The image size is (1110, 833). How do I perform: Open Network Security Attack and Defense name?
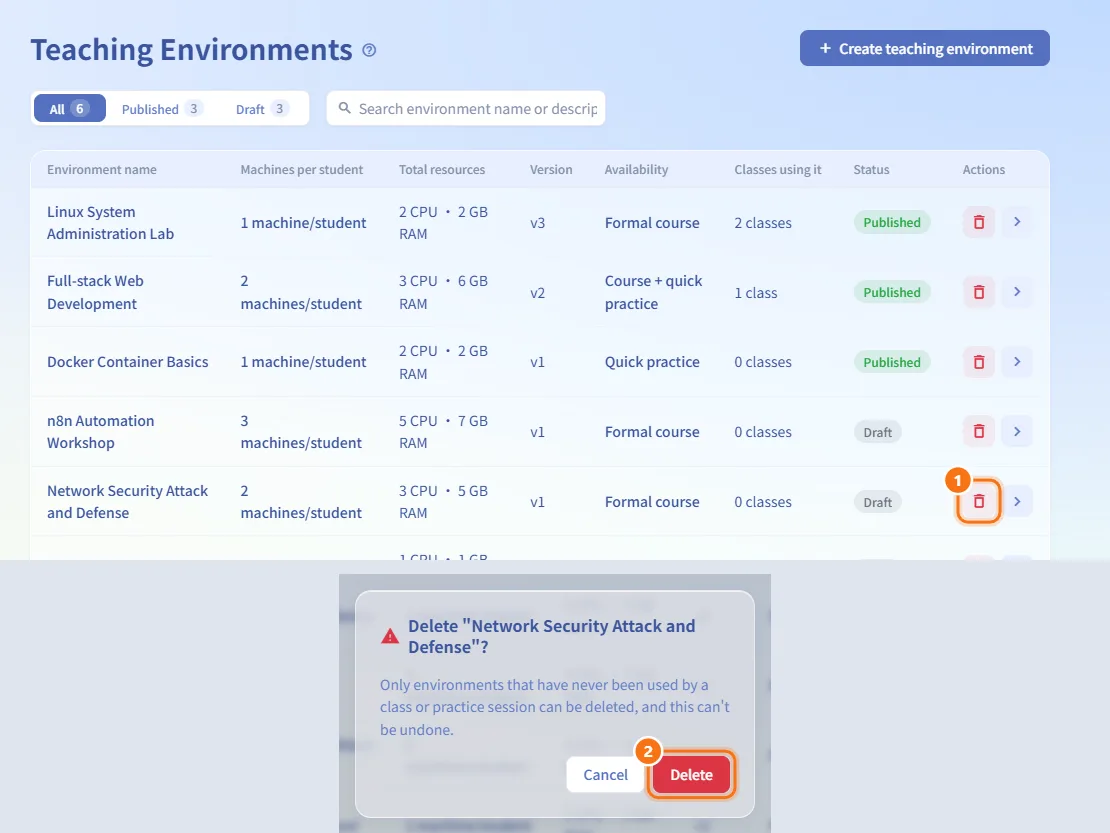127,501
